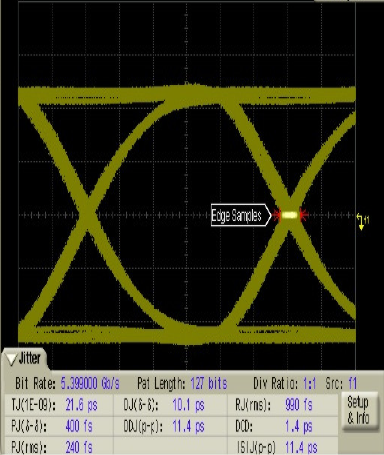Click the Pat Length value 127 bits
This screenshot has width=384, height=455.
tap(209, 384)
